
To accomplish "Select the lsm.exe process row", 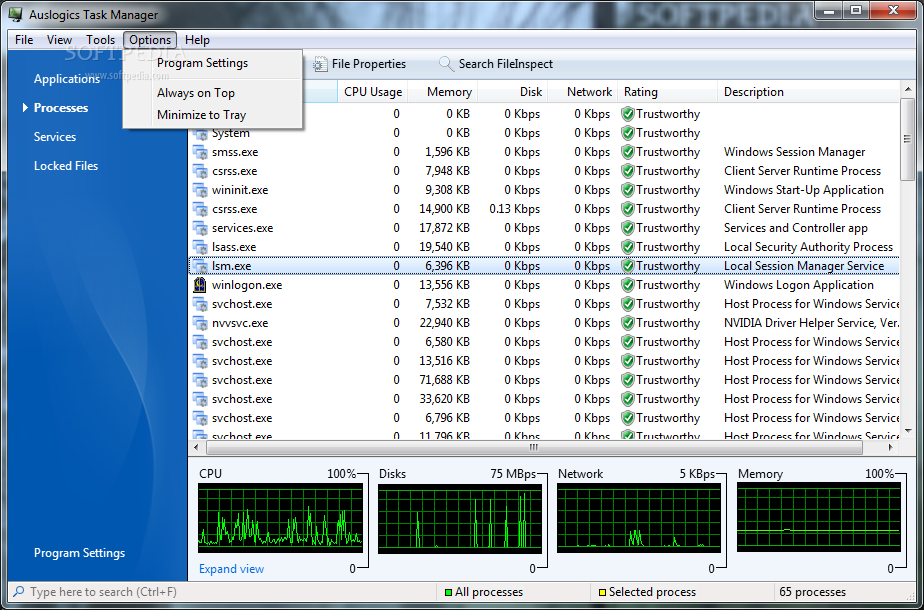I will click(x=544, y=266).
